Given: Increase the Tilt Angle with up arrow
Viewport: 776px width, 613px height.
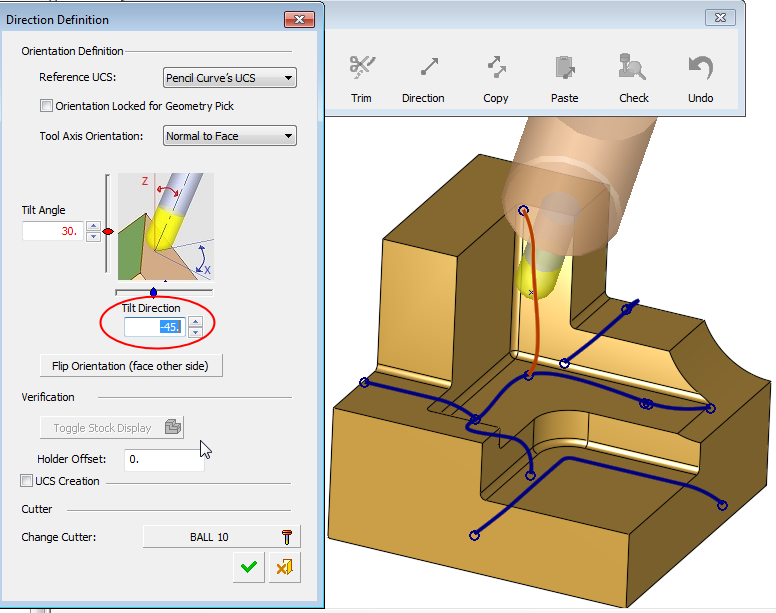Looking at the screenshot, I should click(93, 226).
